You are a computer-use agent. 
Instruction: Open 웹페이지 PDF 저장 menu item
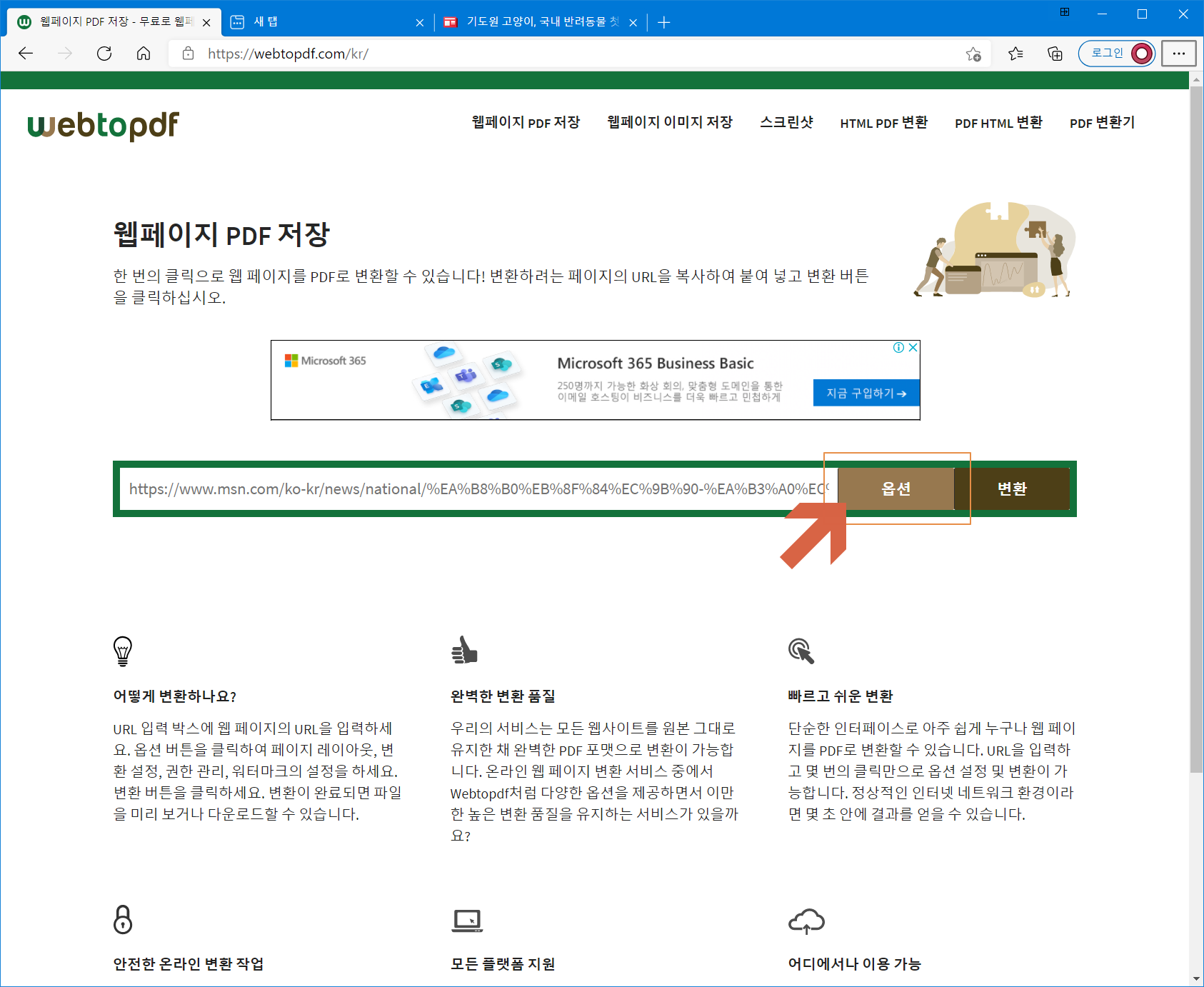point(526,122)
